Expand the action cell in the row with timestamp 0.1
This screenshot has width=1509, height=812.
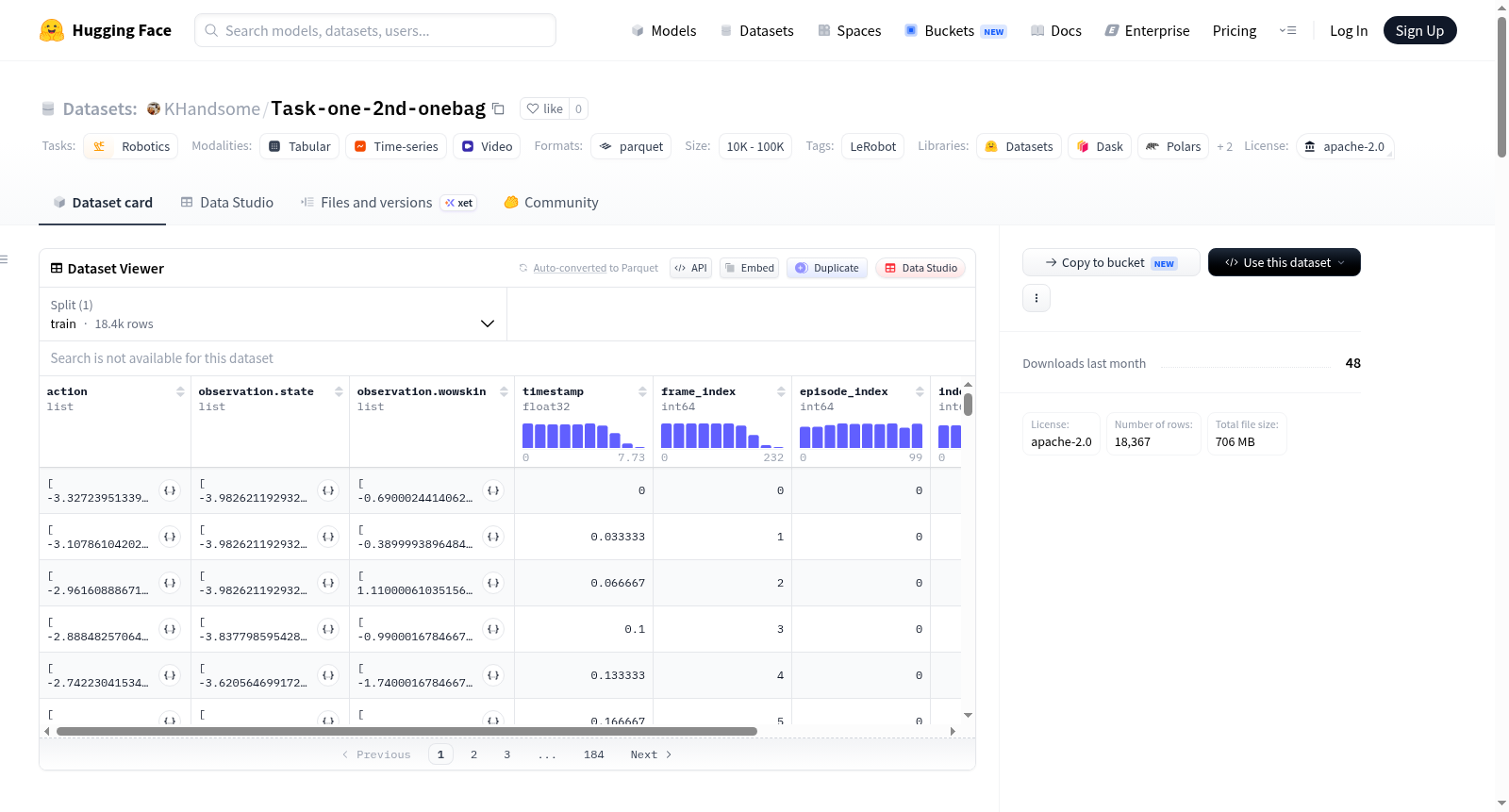[170, 629]
